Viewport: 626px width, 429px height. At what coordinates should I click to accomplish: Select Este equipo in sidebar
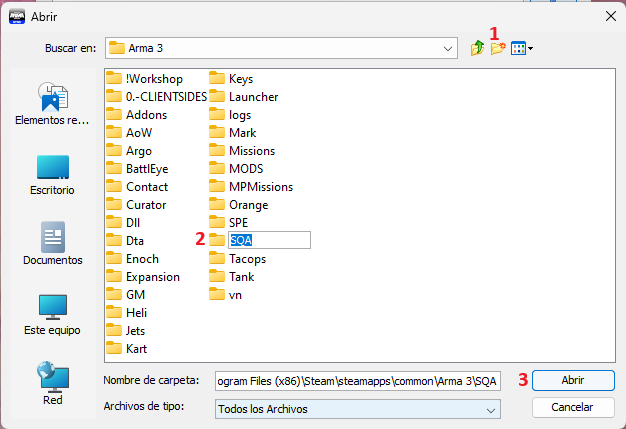coord(52,315)
